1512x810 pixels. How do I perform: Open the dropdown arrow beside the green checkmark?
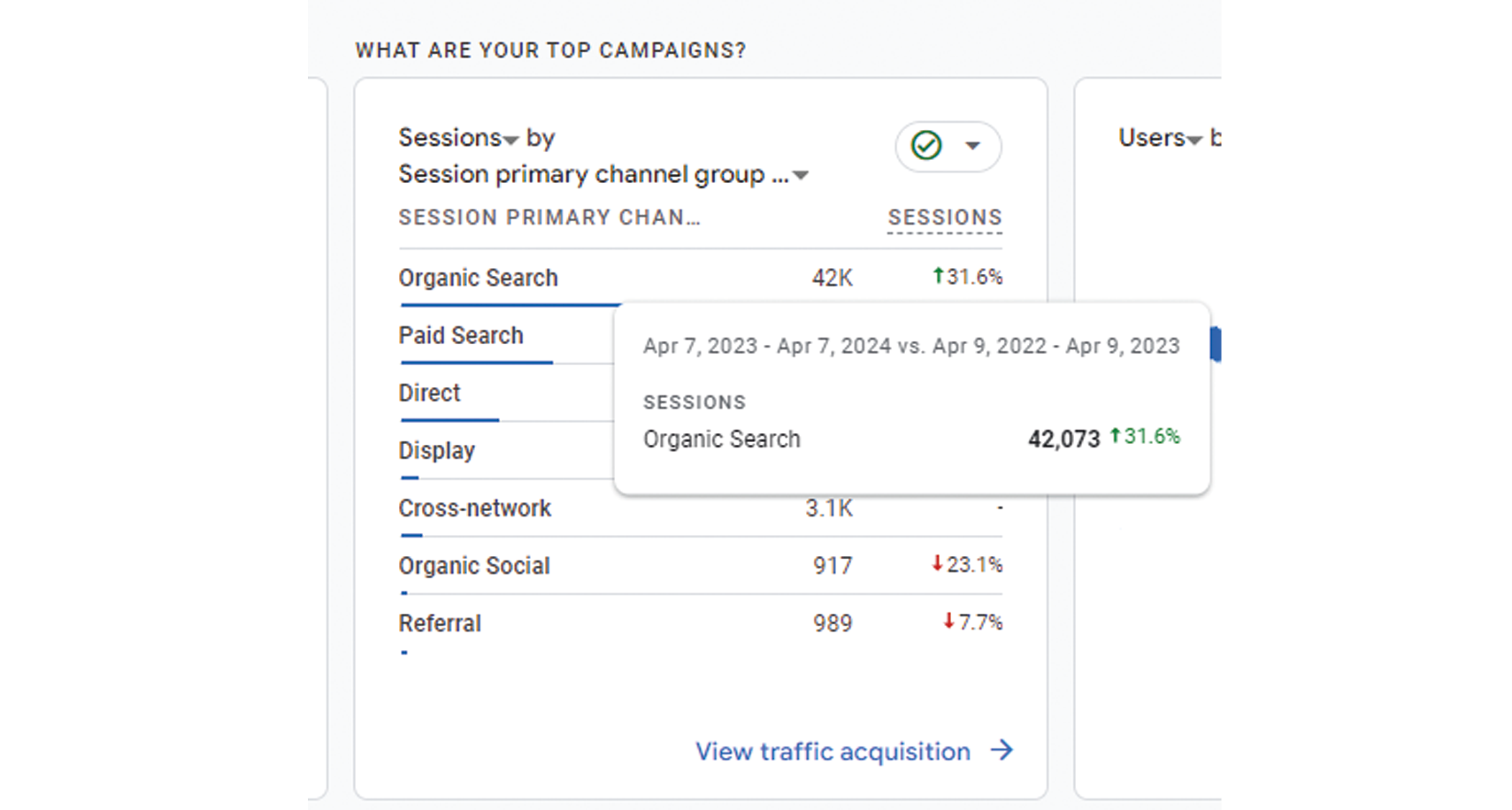pos(972,146)
